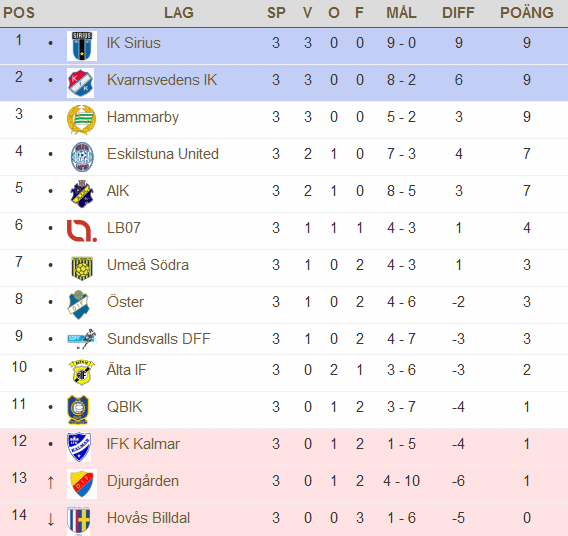Click the Djurgården shield crest
The width and height of the screenshot is (568, 536).
[x=82, y=484]
